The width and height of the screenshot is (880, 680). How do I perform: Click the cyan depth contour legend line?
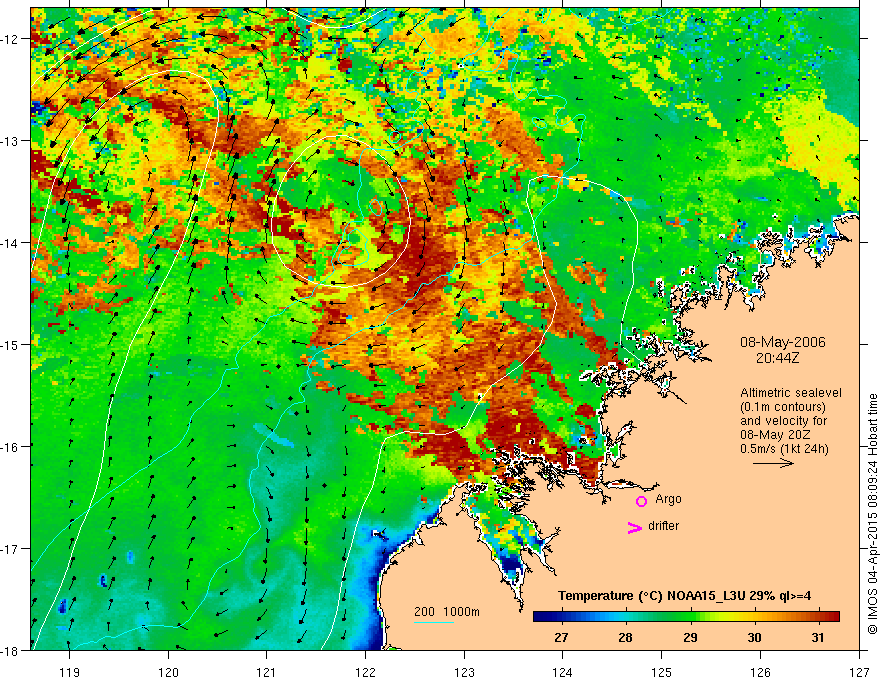(434, 622)
